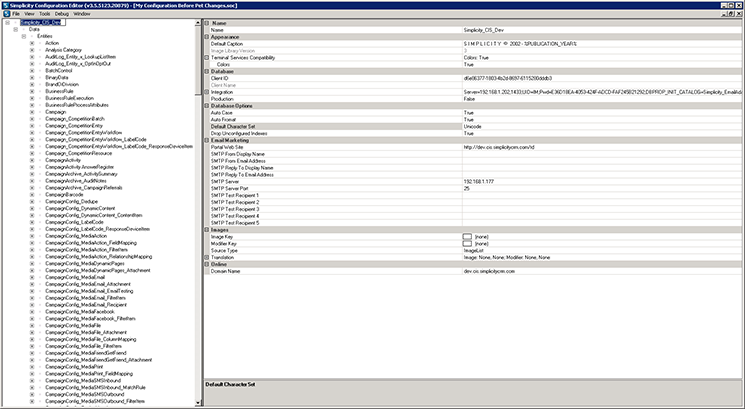Click the Modifier Key swatch box

[468, 244]
